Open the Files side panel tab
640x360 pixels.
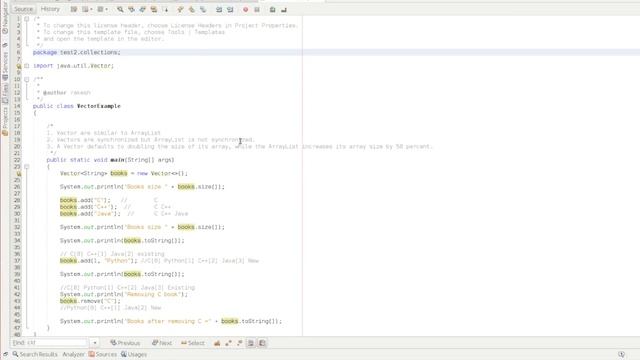coord(4,93)
